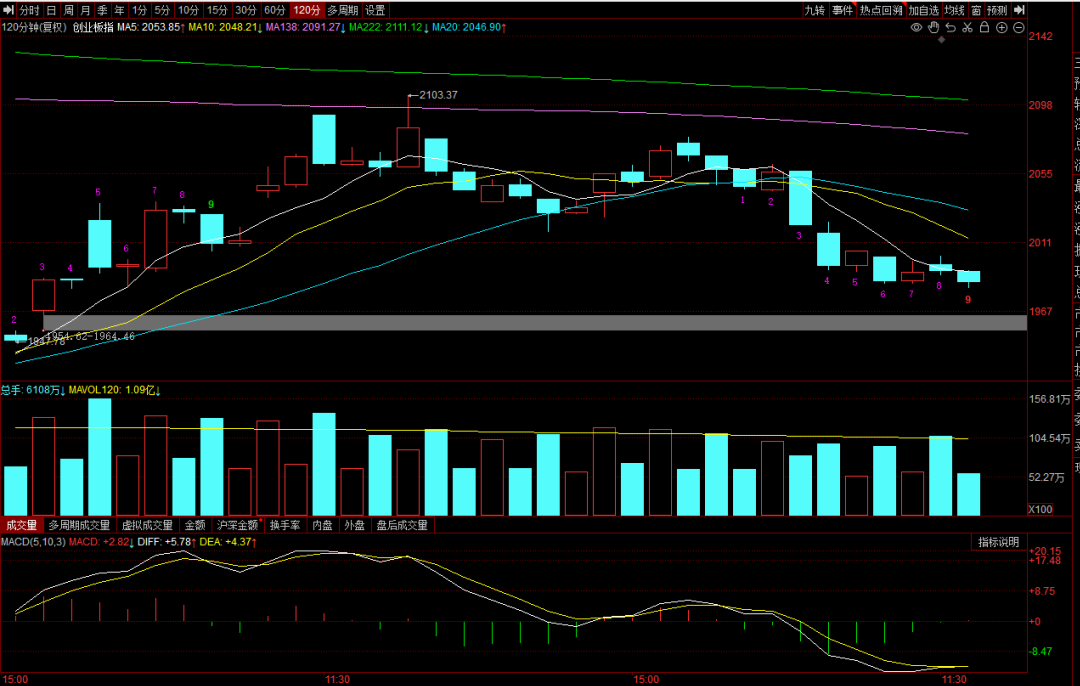
Task: Click the green nine-turn marker 9 above candle
Action: [x=211, y=205]
